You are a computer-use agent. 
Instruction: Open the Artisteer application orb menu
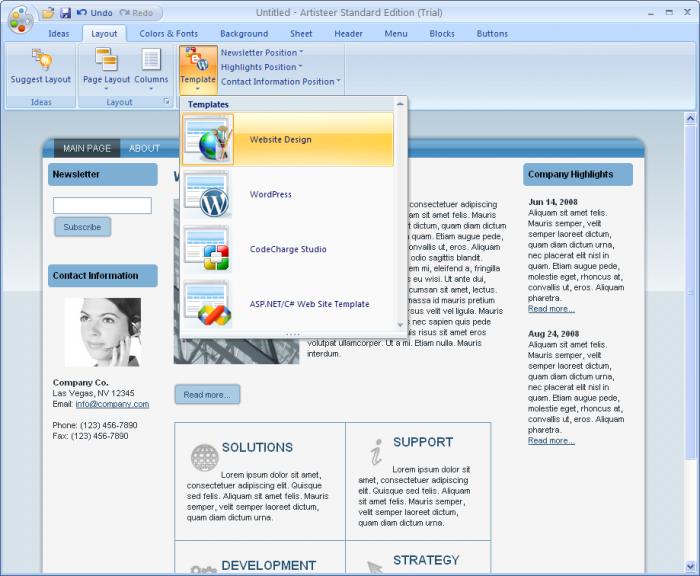pos(20,20)
